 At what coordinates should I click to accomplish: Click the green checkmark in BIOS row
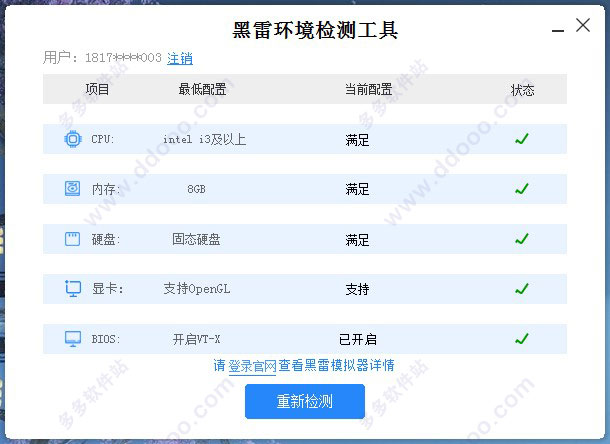[x=522, y=339]
